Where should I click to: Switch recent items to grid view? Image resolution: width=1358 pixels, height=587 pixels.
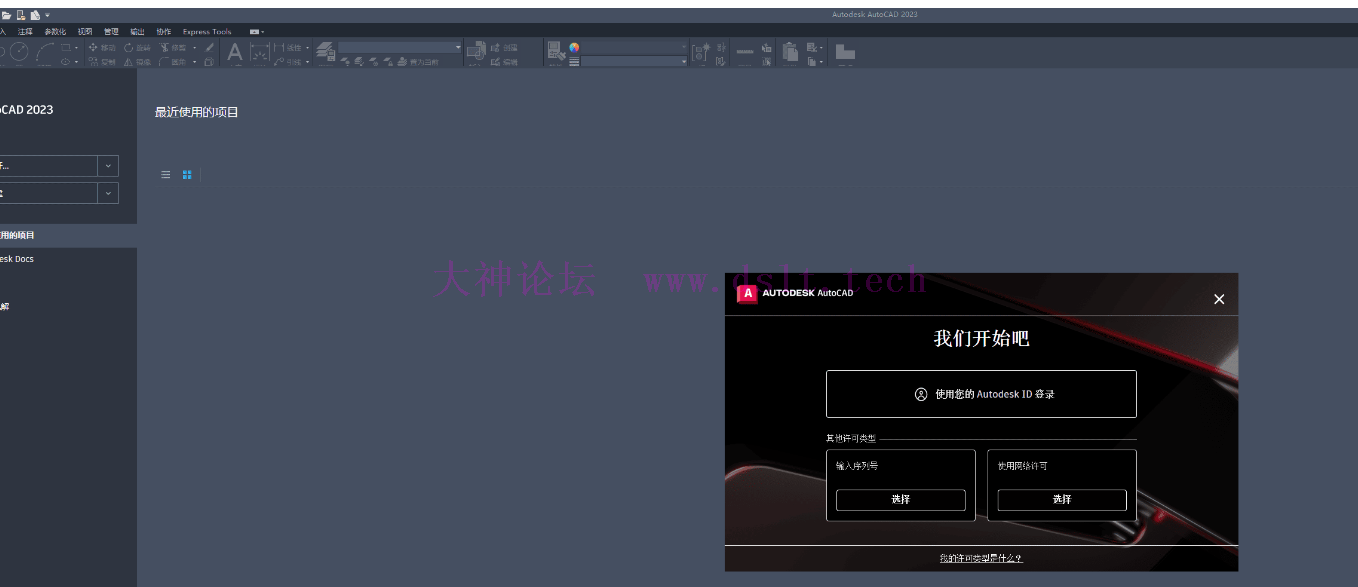click(187, 175)
